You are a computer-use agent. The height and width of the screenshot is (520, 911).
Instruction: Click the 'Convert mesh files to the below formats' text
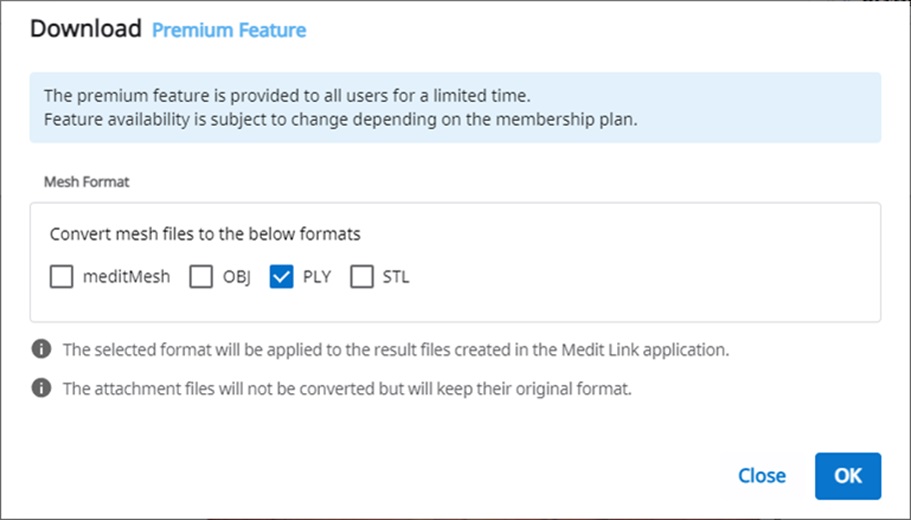coord(205,234)
